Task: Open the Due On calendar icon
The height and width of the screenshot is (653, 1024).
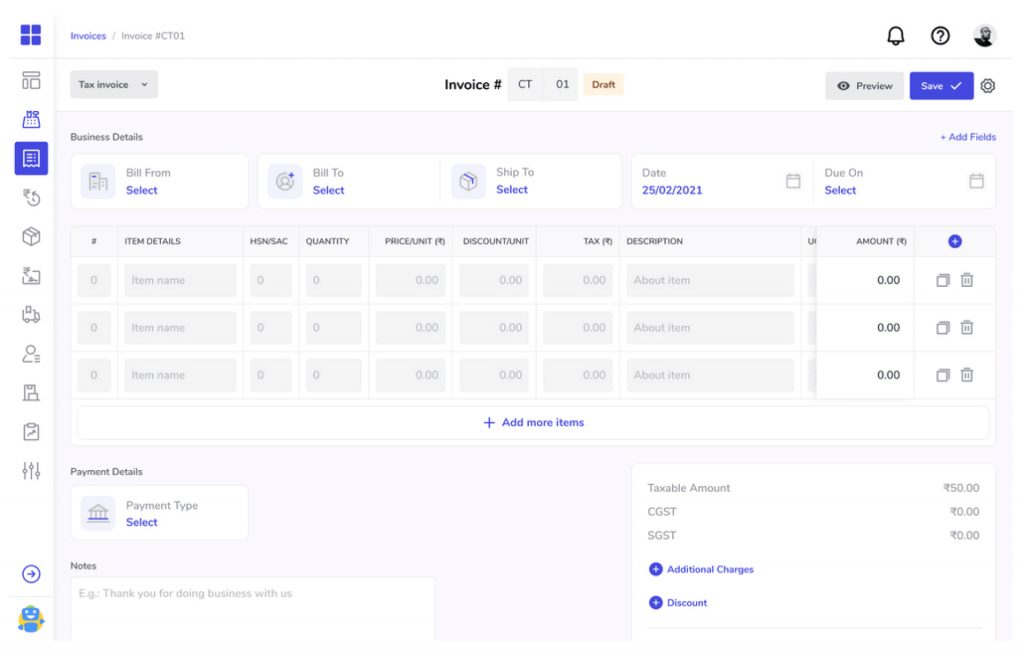Action: pos(976,181)
